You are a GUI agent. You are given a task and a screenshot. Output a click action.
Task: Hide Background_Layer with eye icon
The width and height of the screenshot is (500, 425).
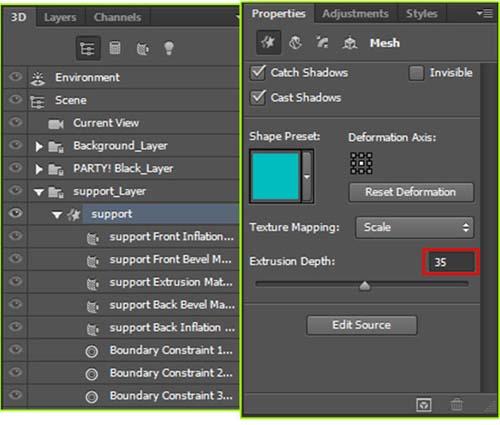coord(15,145)
